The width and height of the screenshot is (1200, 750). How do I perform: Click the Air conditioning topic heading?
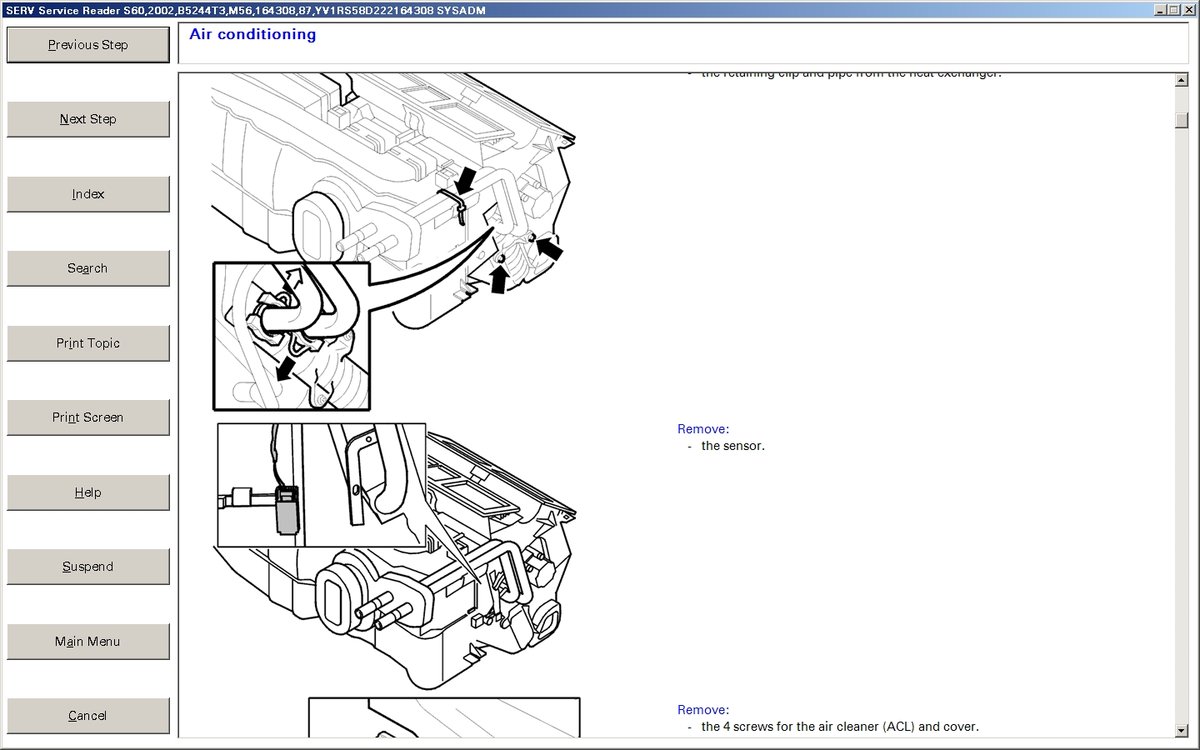[x=253, y=34]
